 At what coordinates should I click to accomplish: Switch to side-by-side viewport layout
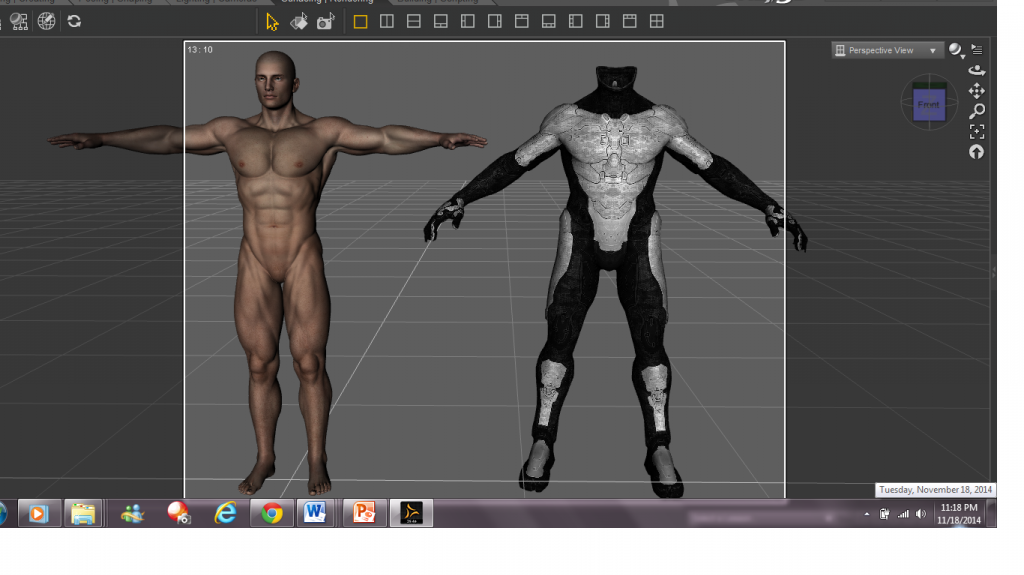click(x=387, y=21)
